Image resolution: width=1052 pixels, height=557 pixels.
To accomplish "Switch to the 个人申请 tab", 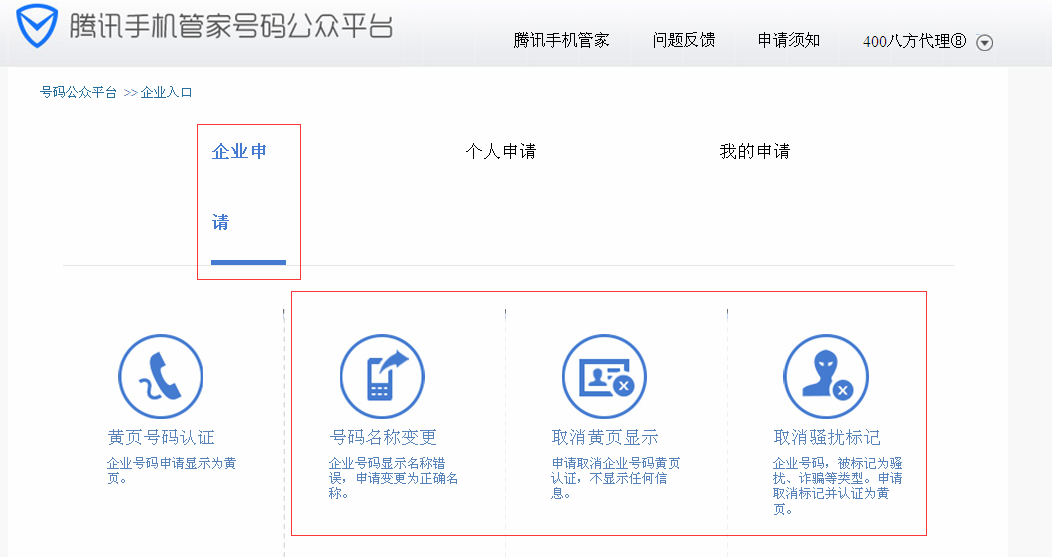I will (501, 152).
